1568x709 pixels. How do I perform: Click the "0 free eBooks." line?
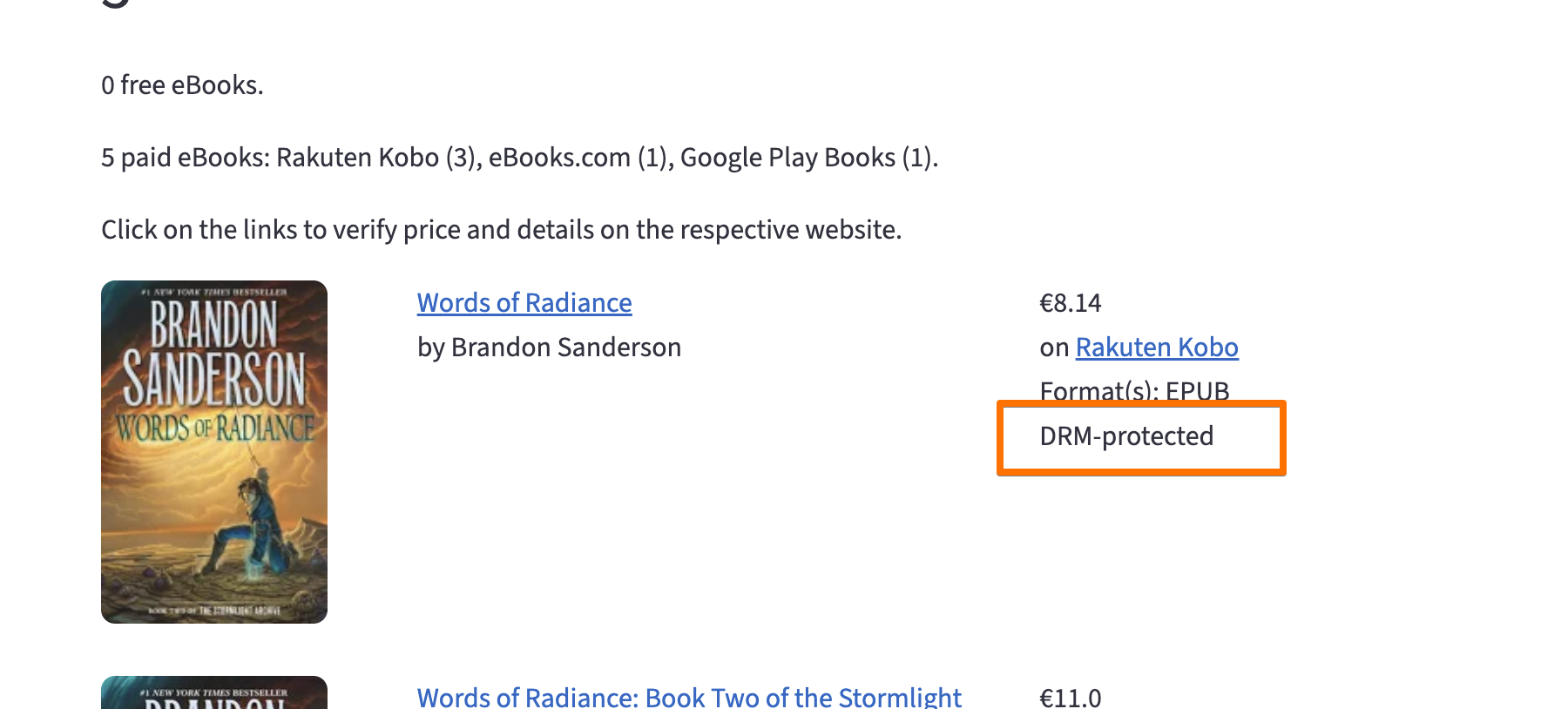coord(182,85)
